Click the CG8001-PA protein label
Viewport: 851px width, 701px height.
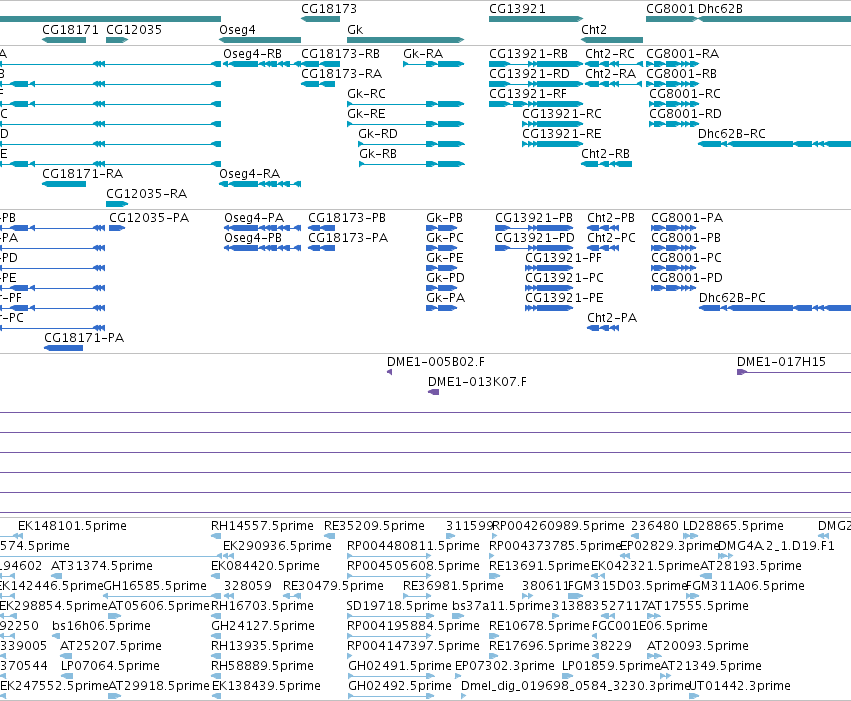[687, 218]
